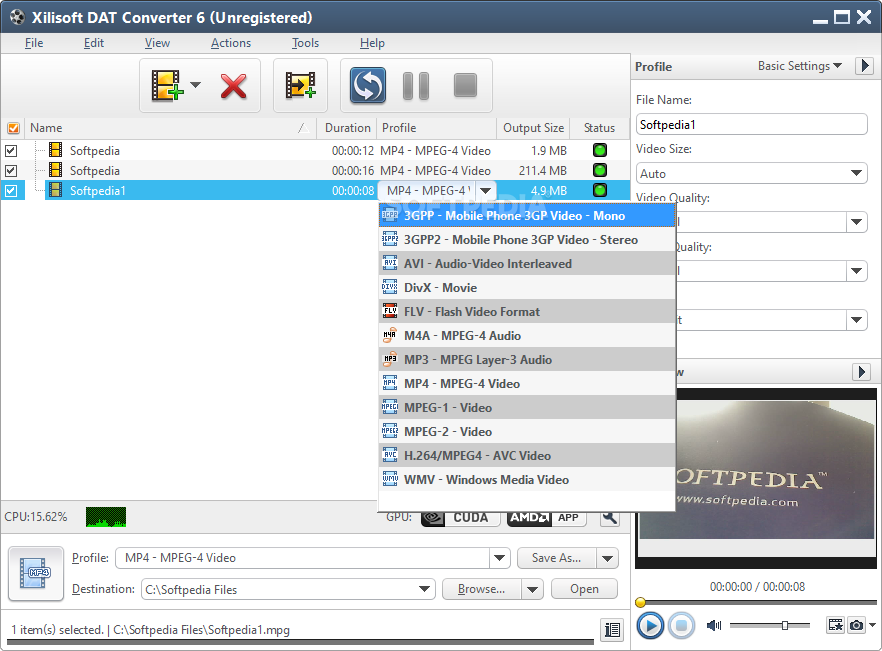Expand the bottom Profile combo box
The image size is (882, 651).
pyautogui.click(x=499, y=558)
